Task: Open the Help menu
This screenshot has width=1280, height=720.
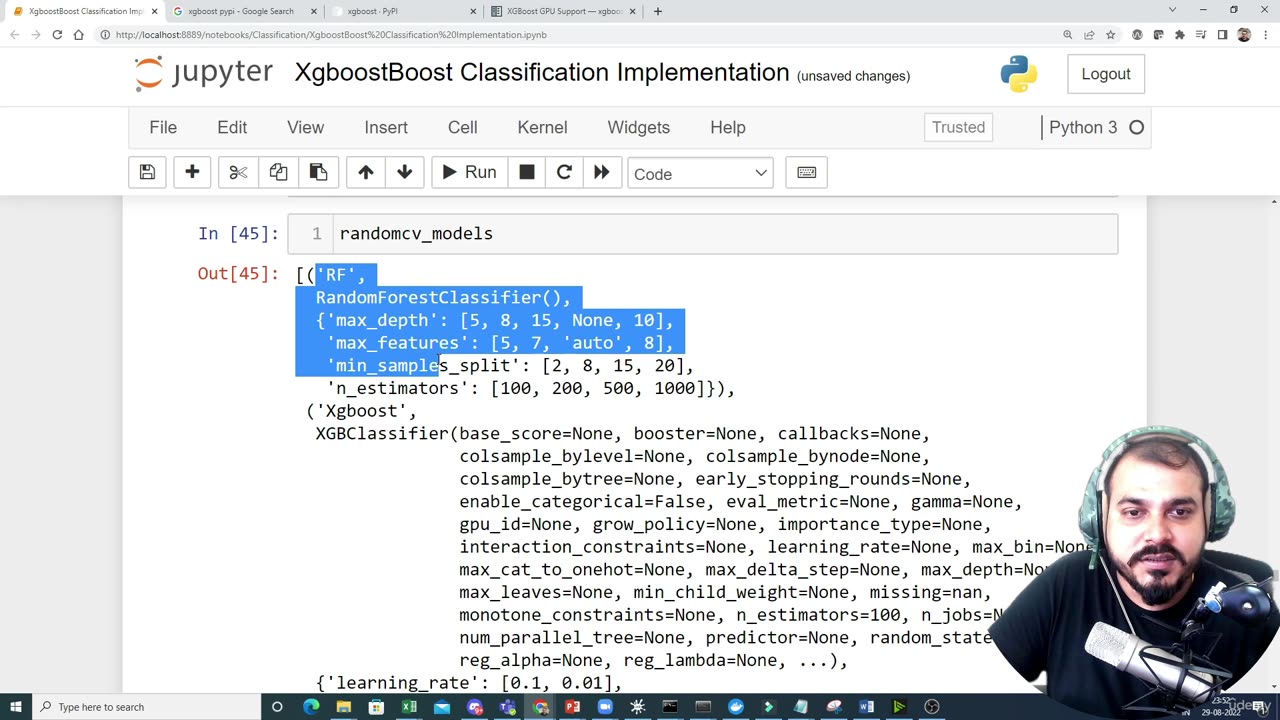Action: (728, 127)
